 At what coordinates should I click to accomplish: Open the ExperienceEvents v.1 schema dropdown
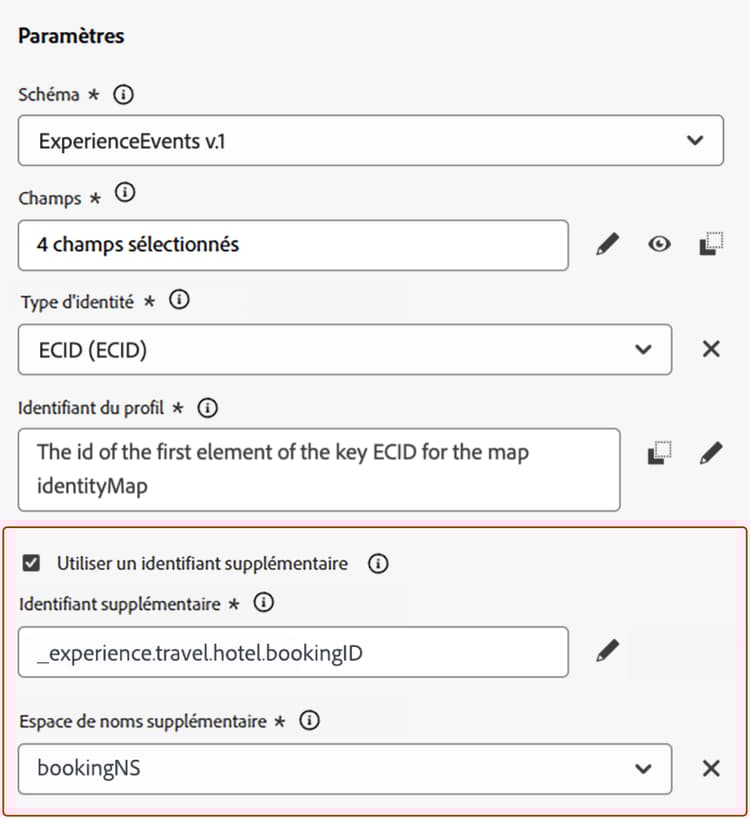tap(370, 140)
